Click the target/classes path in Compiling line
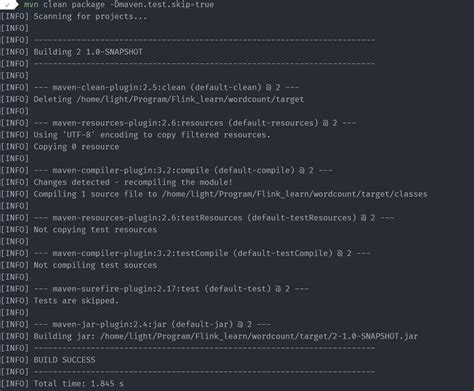The image size is (474, 391). (x=295, y=194)
